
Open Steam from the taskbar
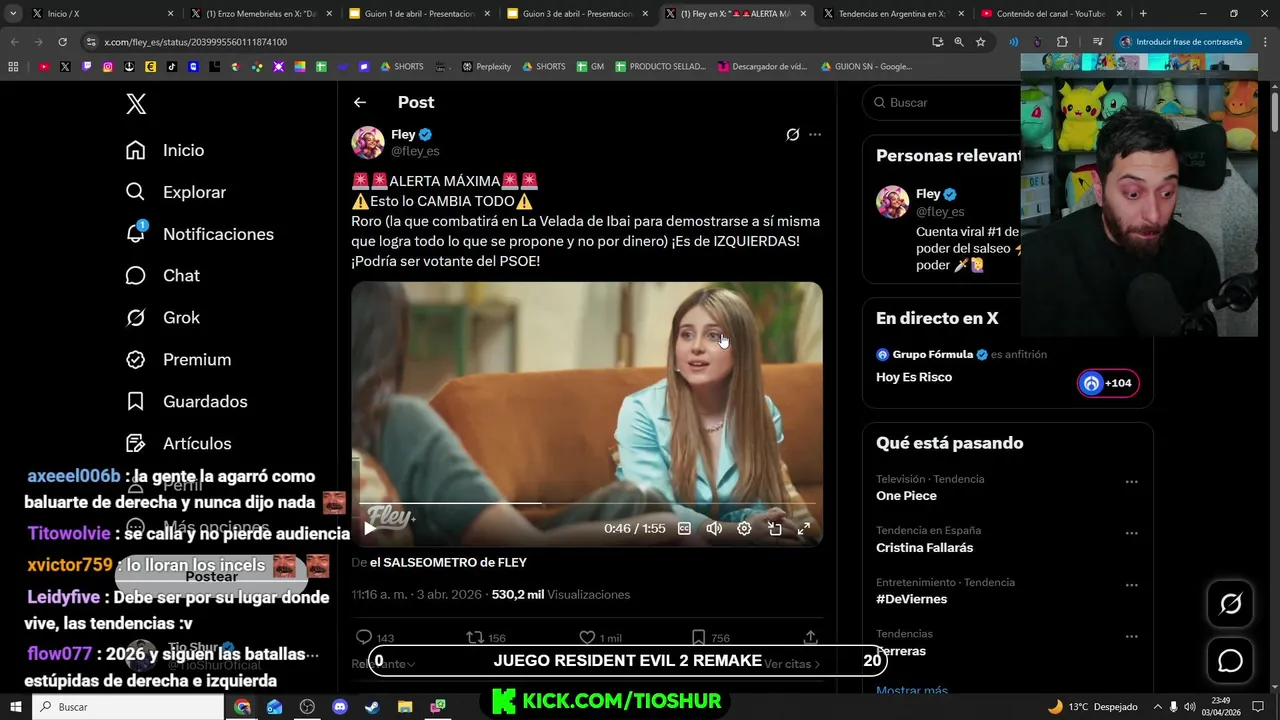pyautogui.click(x=372, y=706)
